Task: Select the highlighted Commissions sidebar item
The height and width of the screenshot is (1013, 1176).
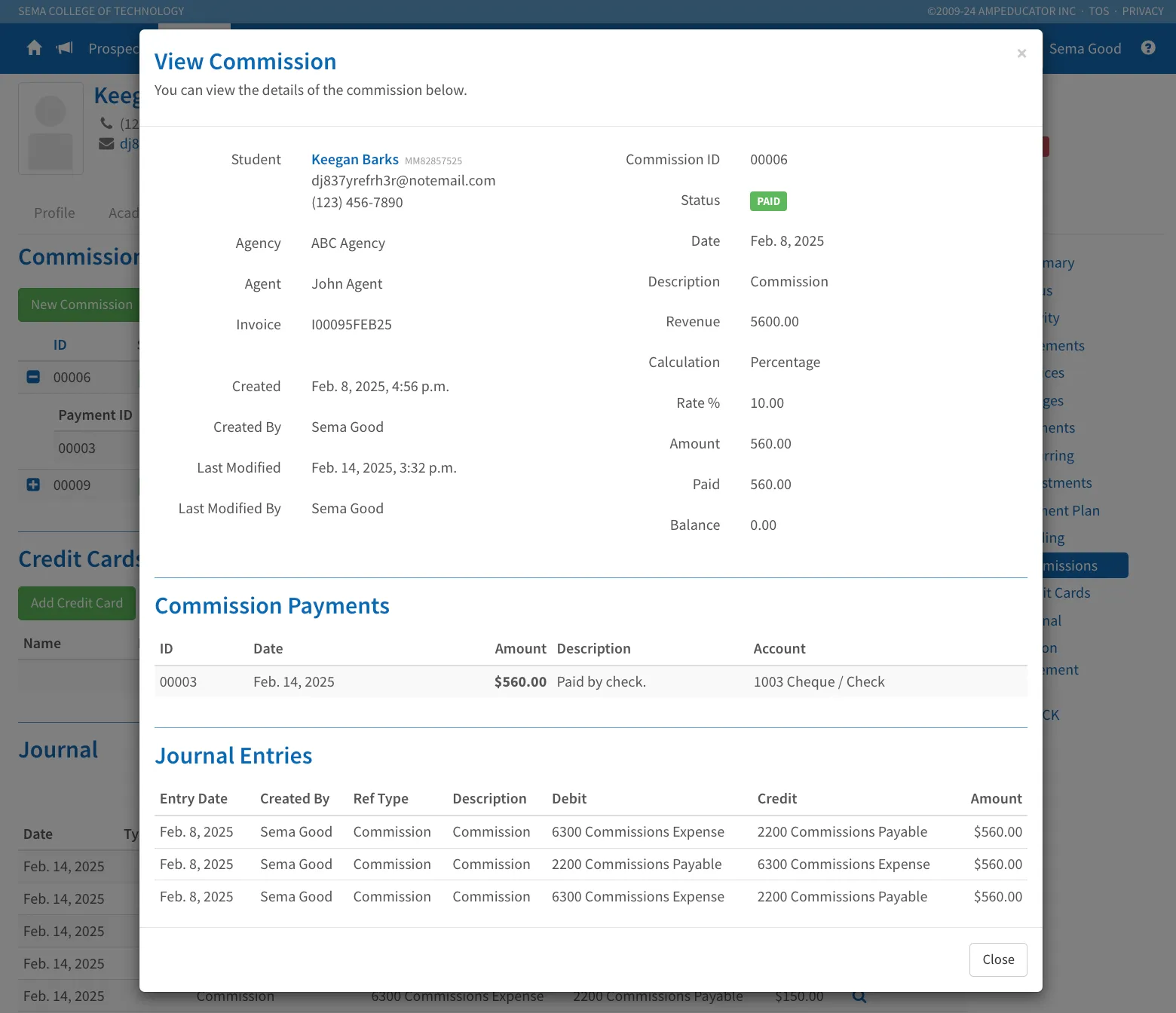Action: [x=1085, y=565]
